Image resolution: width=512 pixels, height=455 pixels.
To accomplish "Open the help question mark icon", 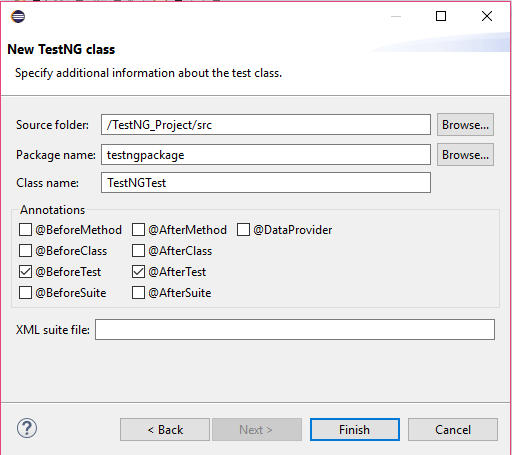I will (x=27, y=428).
